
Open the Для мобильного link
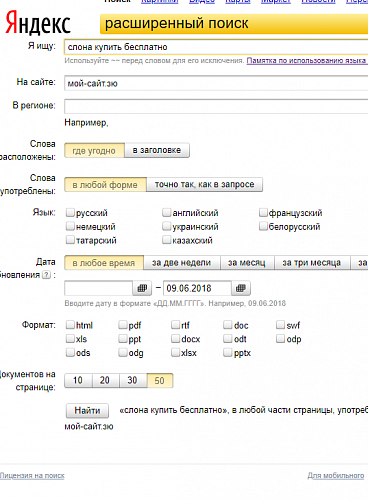(336, 476)
